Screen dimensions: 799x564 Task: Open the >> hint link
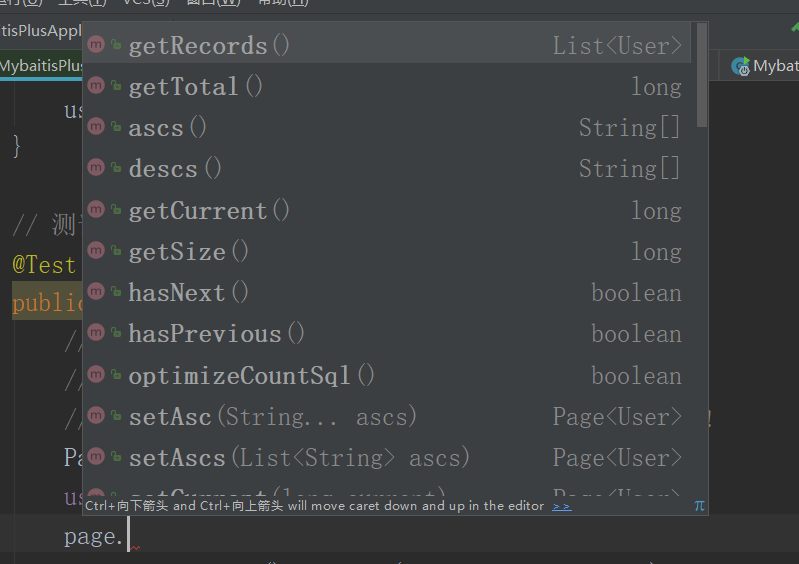[x=562, y=506]
